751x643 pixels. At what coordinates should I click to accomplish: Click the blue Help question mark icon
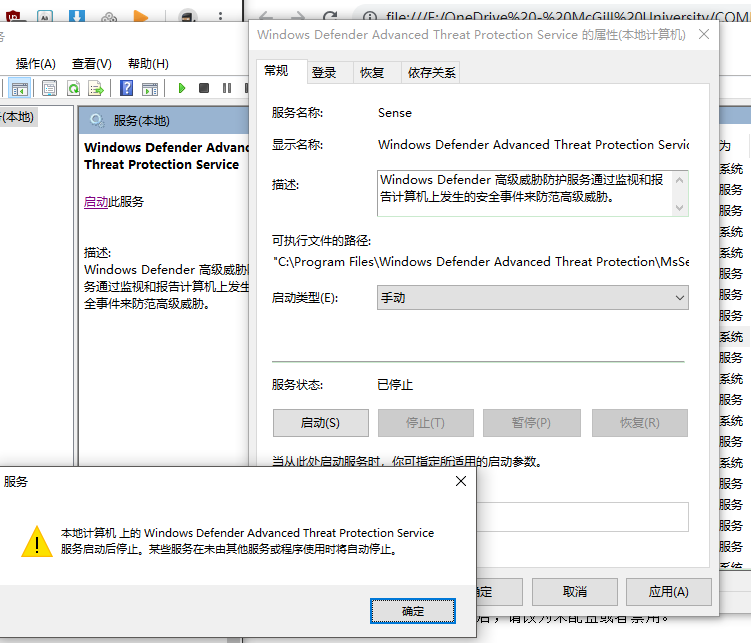pos(126,89)
